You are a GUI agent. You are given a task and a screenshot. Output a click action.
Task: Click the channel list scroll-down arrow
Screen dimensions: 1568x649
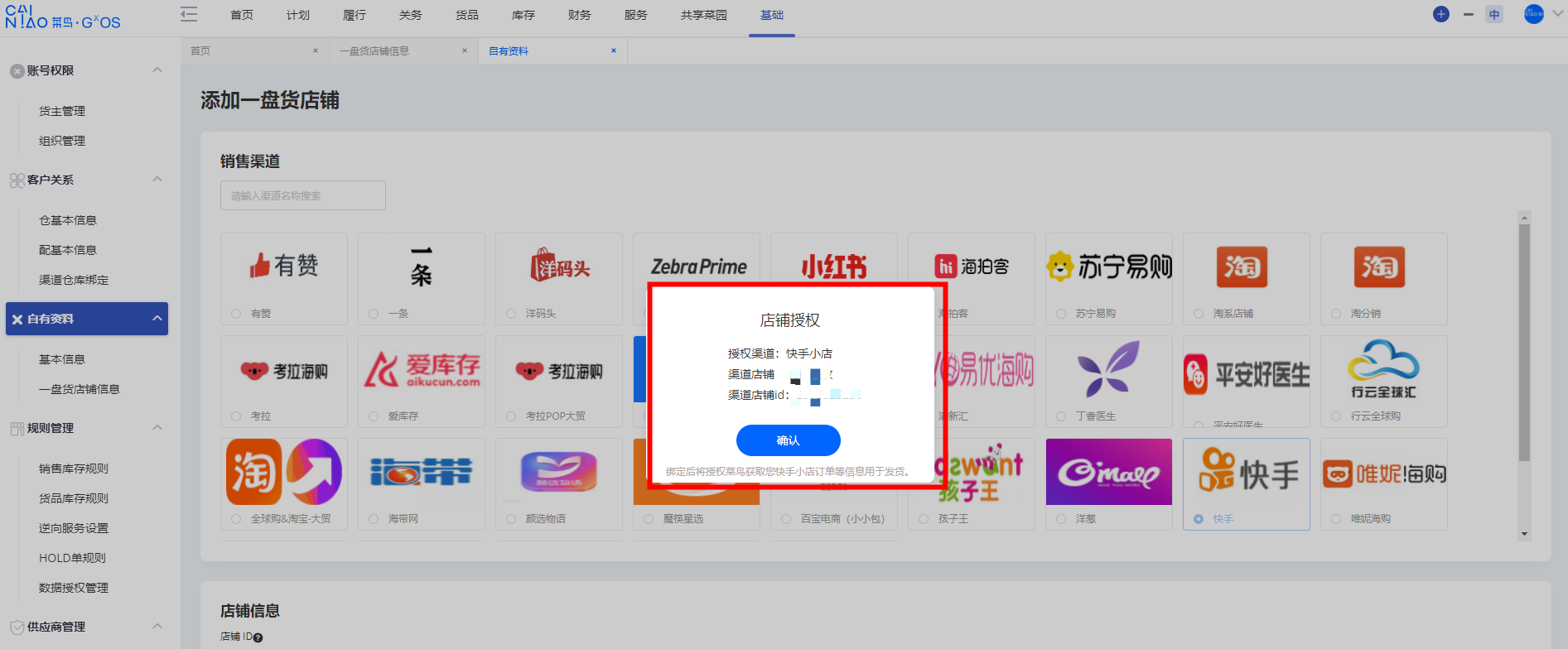pyautogui.click(x=1524, y=535)
